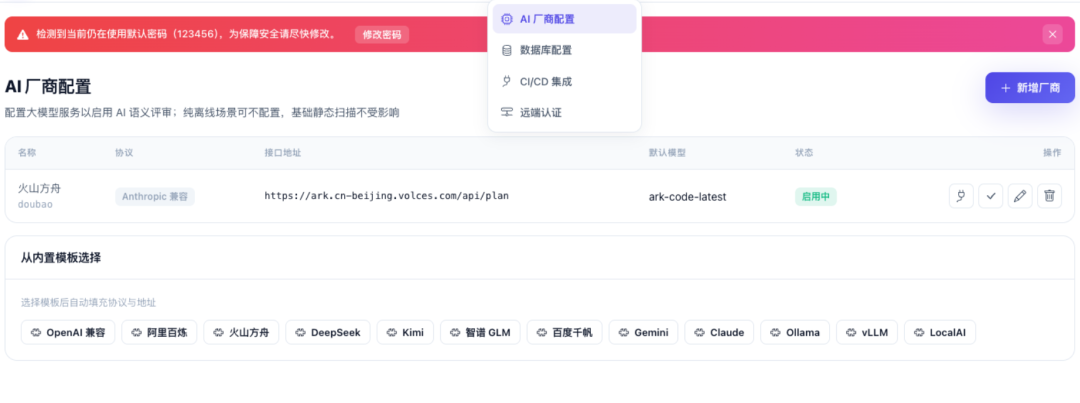The width and height of the screenshot is (1080, 403).
Task: Select the DeepSeek template
Action: (328, 333)
